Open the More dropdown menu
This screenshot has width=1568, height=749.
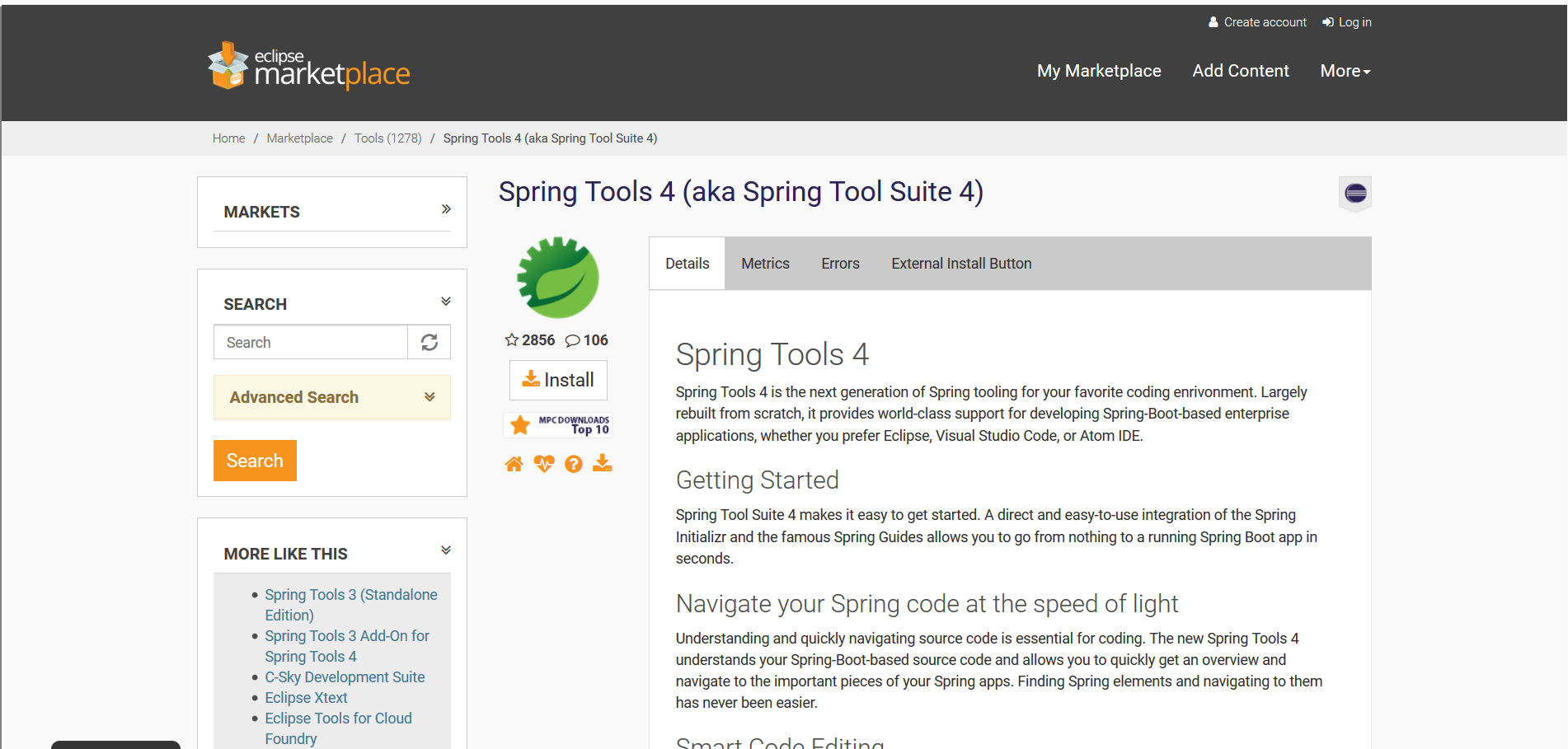(1345, 71)
